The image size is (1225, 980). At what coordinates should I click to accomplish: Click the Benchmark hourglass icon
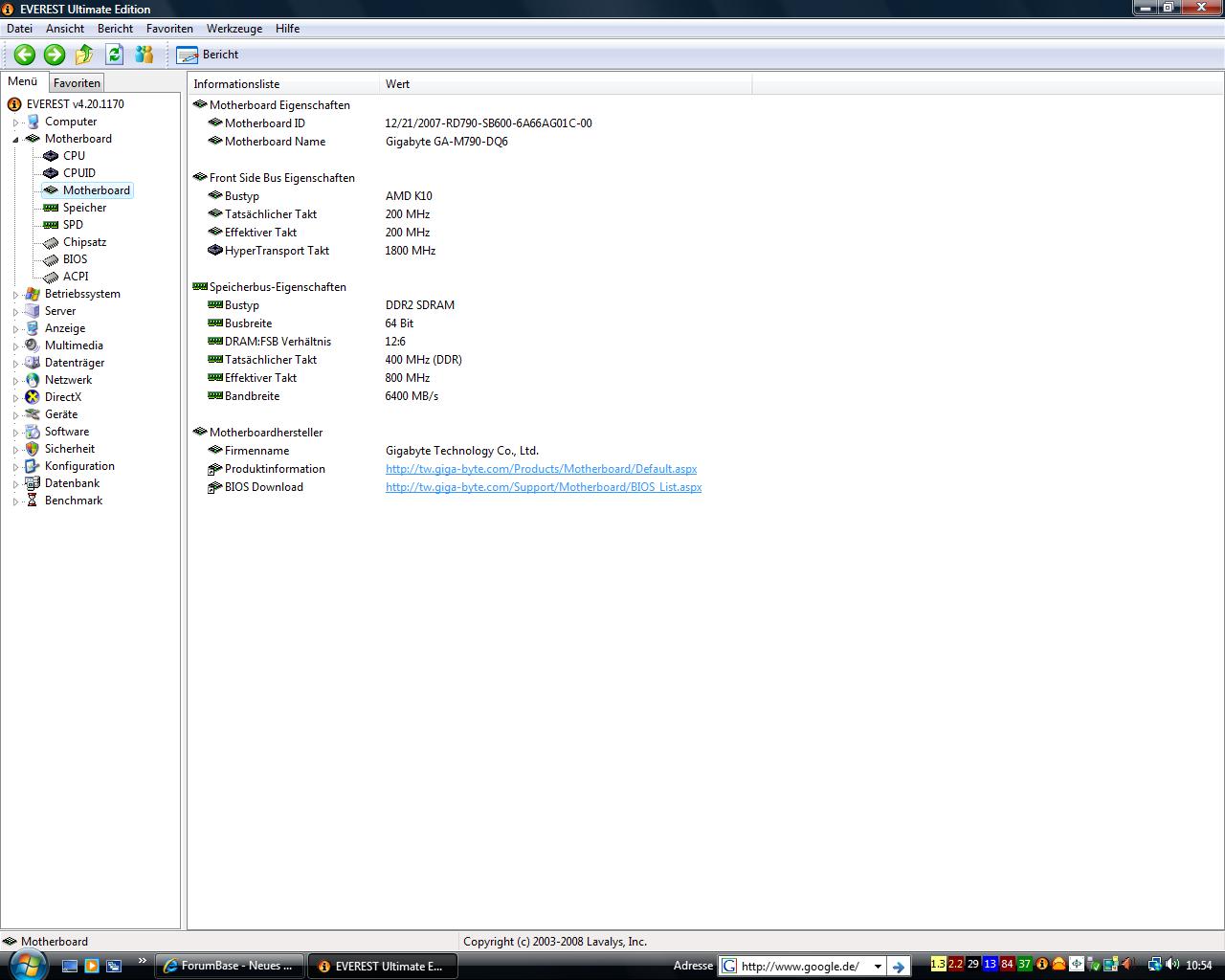click(33, 501)
